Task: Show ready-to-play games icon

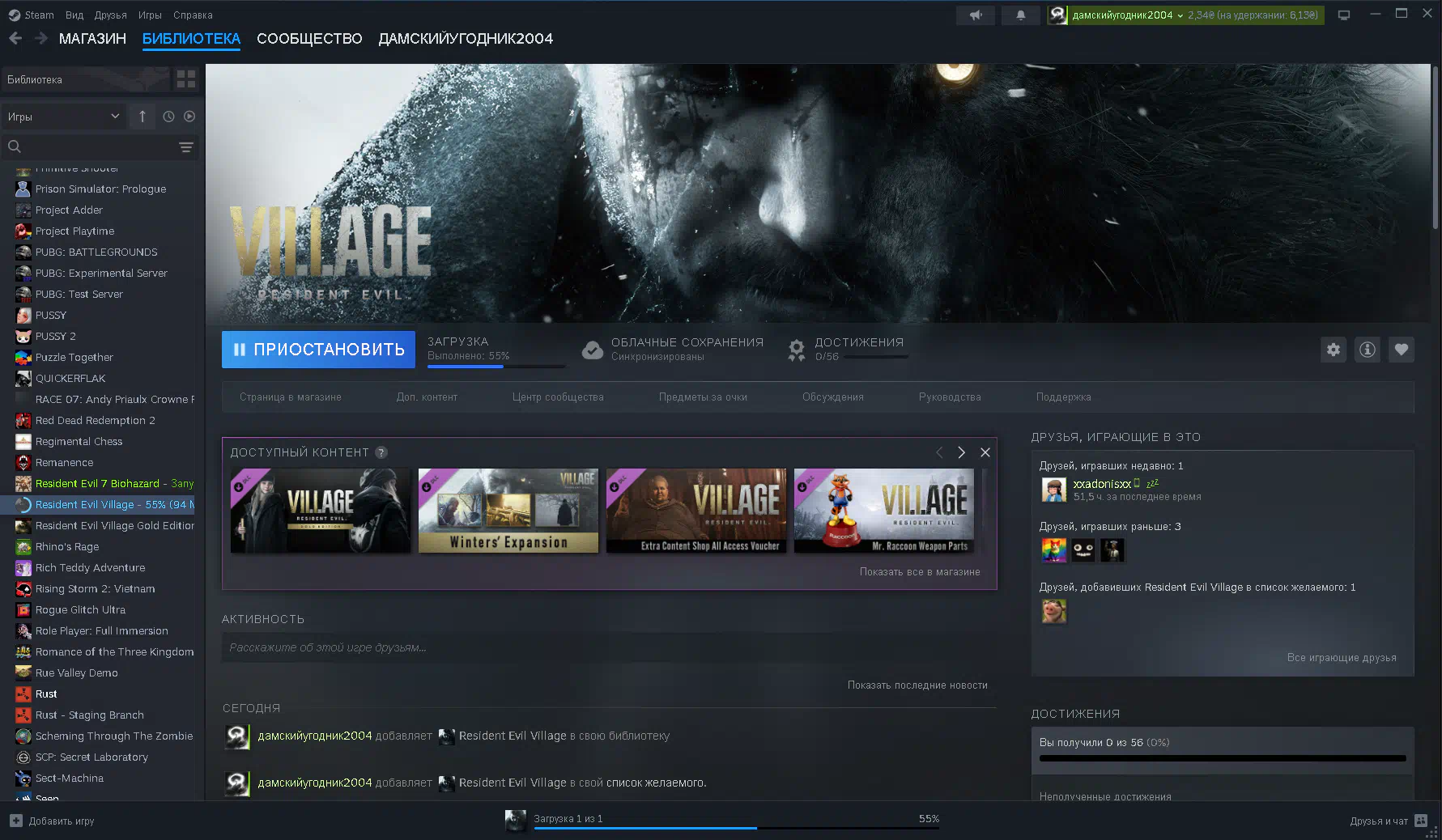Action: coord(189,117)
